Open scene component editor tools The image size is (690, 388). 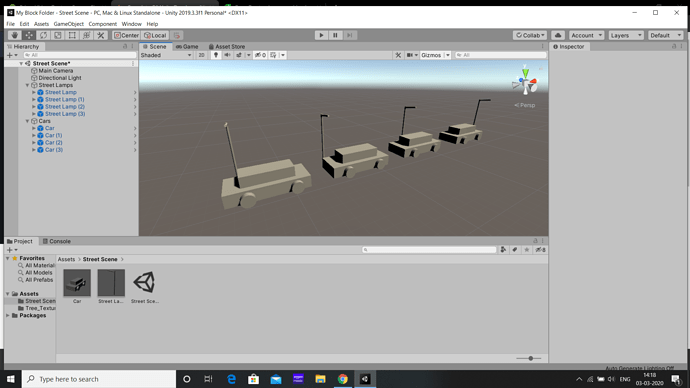tap(398, 55)
